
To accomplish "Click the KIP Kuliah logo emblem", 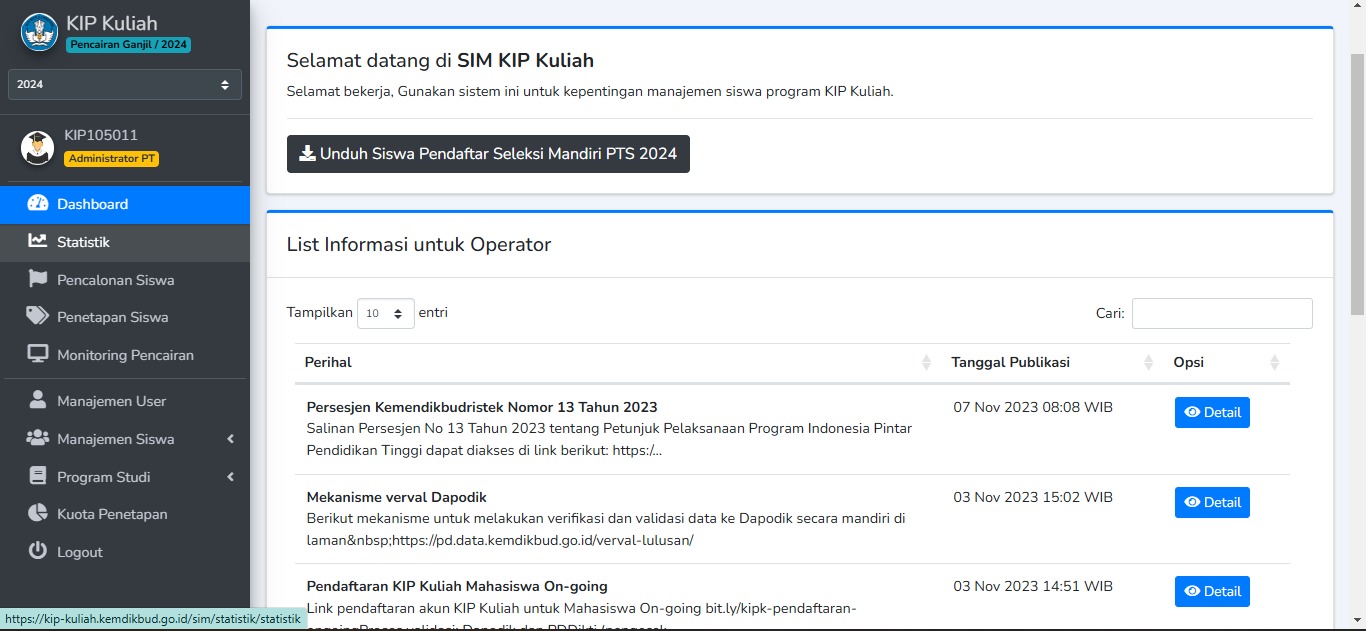I will pyautogui.click(x=40, y=32).
